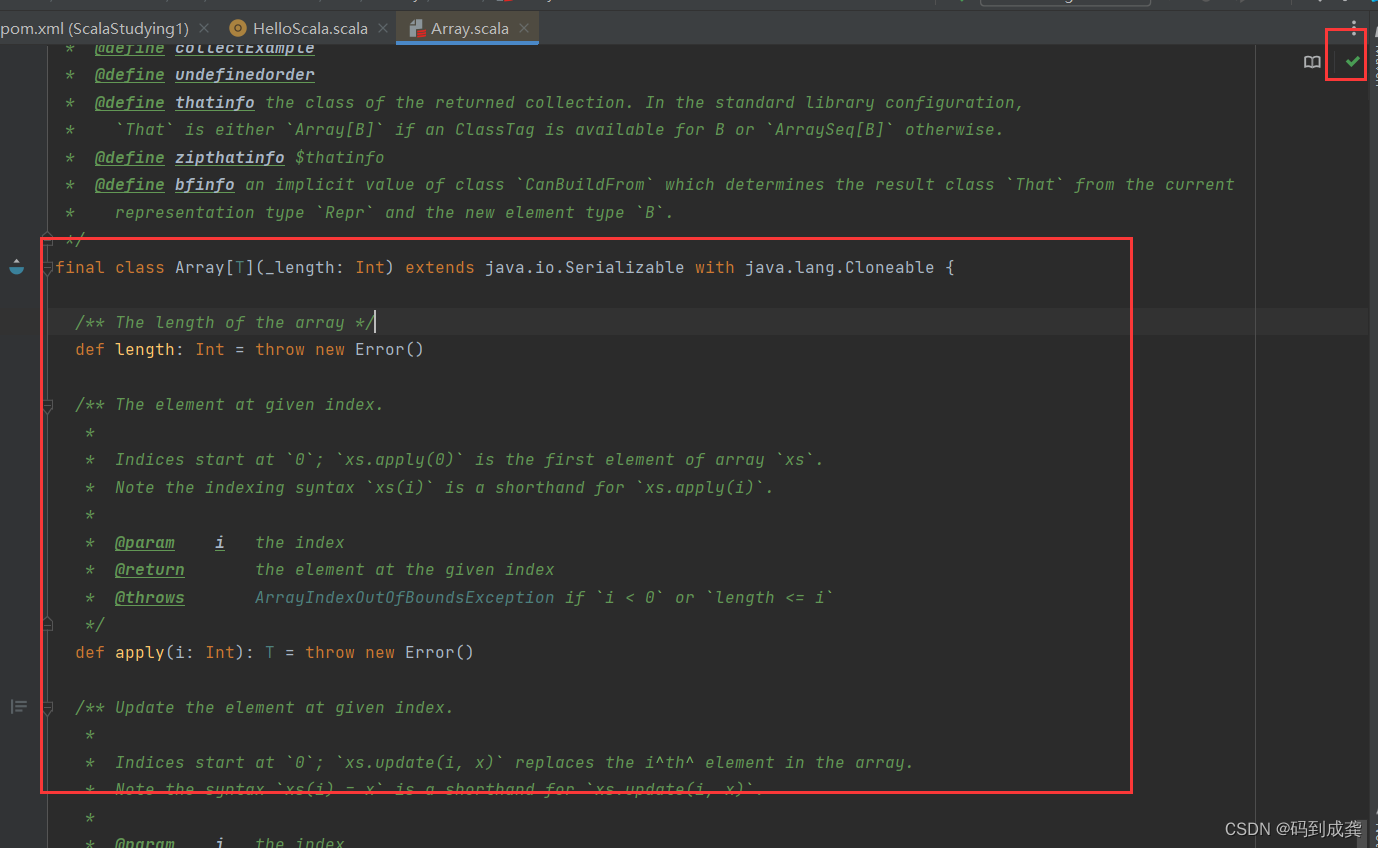
Task: Place cursor at end of 'The length of the array' comment
Action: (375, 322)
